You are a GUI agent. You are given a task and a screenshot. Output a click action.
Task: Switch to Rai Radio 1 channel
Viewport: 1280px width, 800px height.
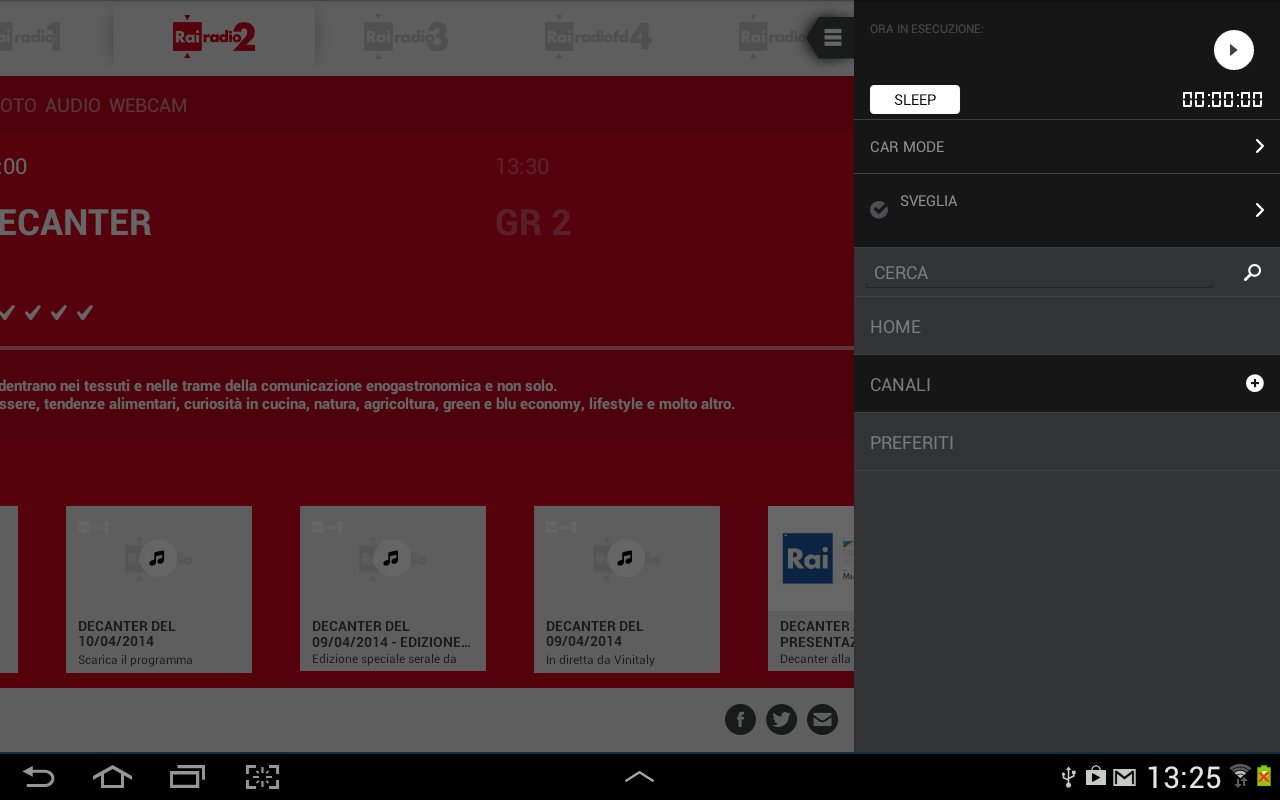(31, 38)
